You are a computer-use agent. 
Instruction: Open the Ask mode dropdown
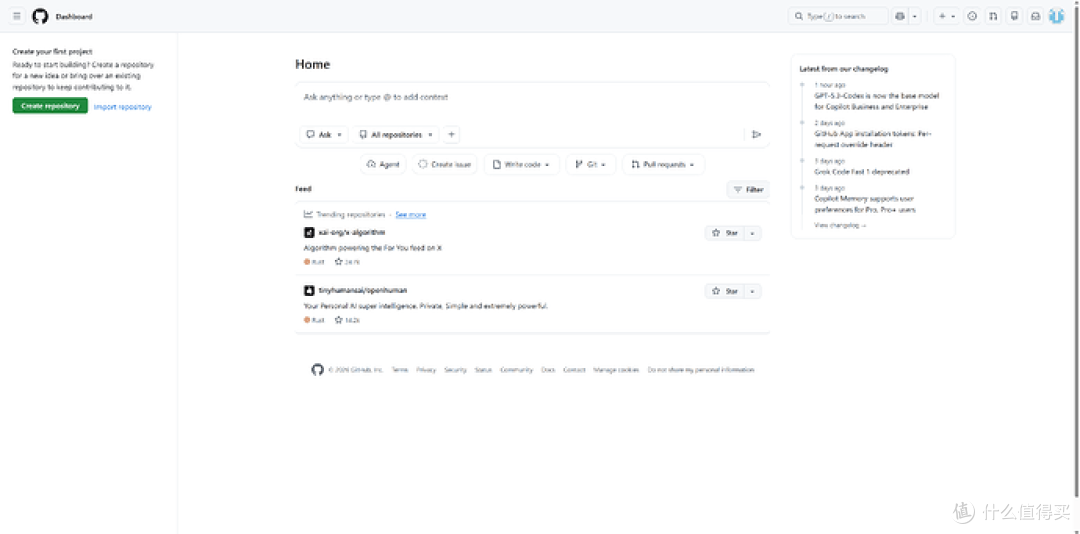pos(324,134)
